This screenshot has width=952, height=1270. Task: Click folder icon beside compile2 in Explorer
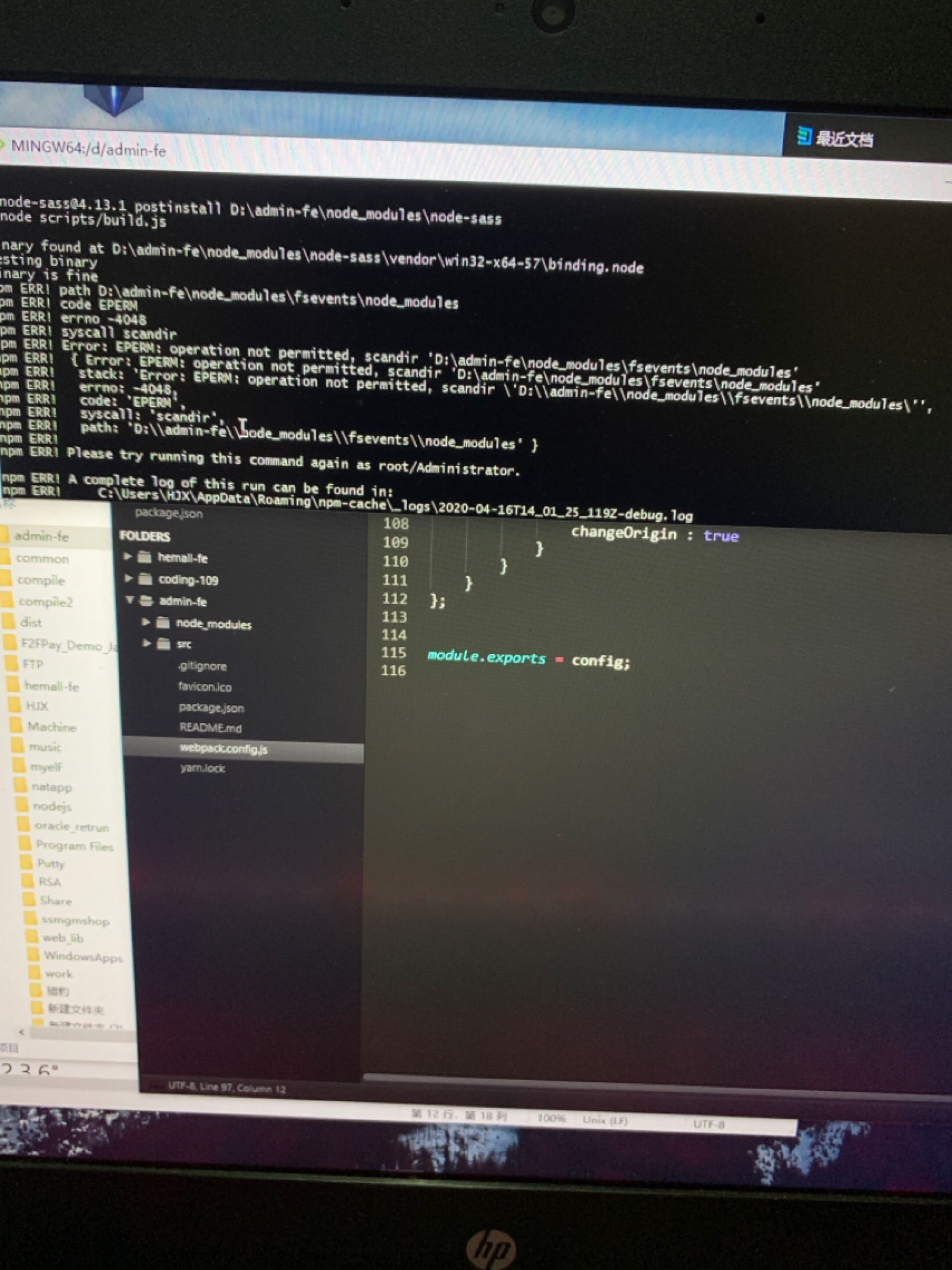[x=6, y=600]
